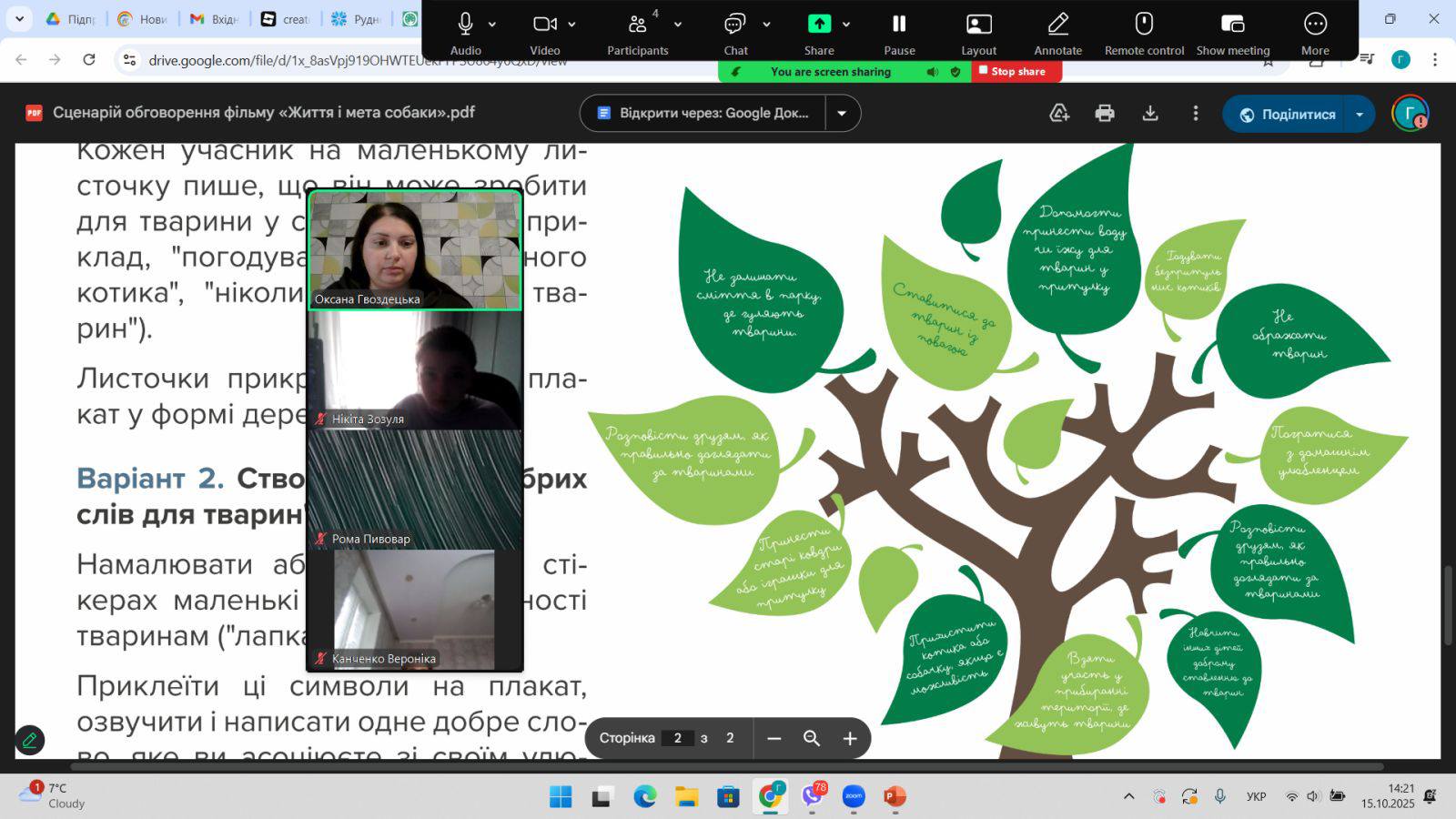This screenshot has width=1456, height=819.
Task: Open the three-dot more actions menu in Drive
Action: pos(1196,114)
